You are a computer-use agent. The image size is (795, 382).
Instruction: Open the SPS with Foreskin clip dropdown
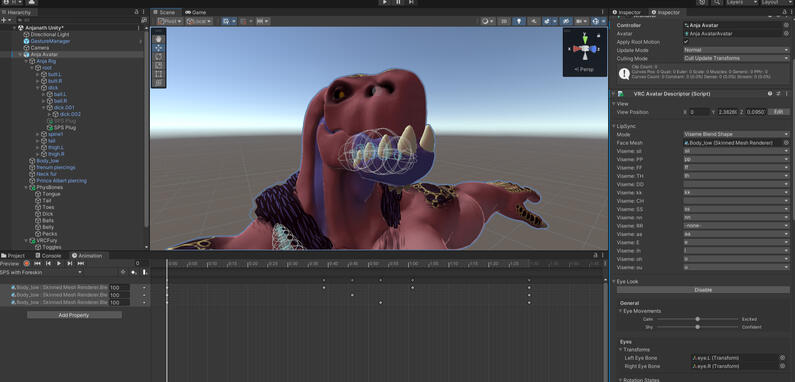(42, 272)
